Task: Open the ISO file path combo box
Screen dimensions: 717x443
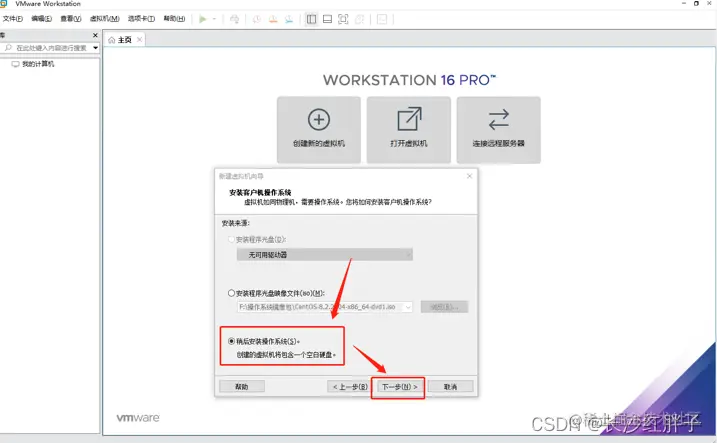Action: (325, 307)
